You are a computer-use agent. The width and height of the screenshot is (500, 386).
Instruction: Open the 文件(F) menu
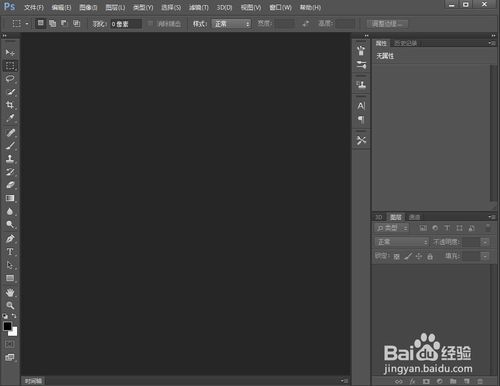pyautogui.click(x=34, y=7)
